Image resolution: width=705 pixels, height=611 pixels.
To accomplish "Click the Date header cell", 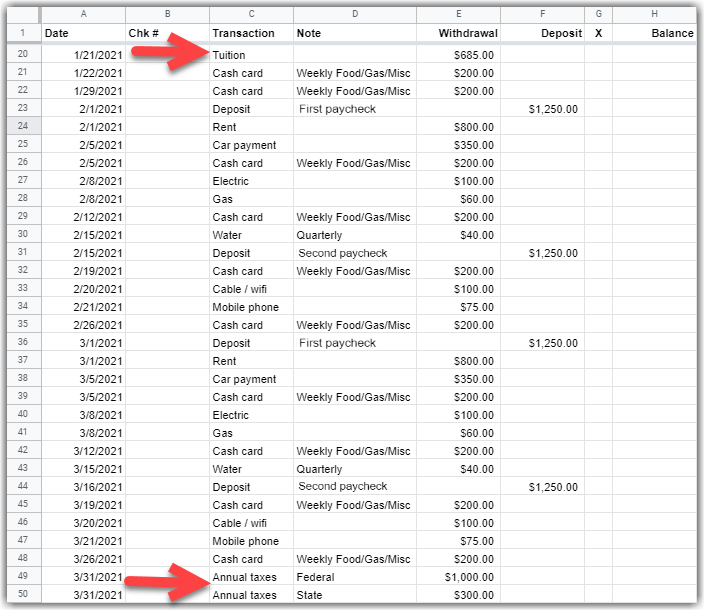I will 83,33.
